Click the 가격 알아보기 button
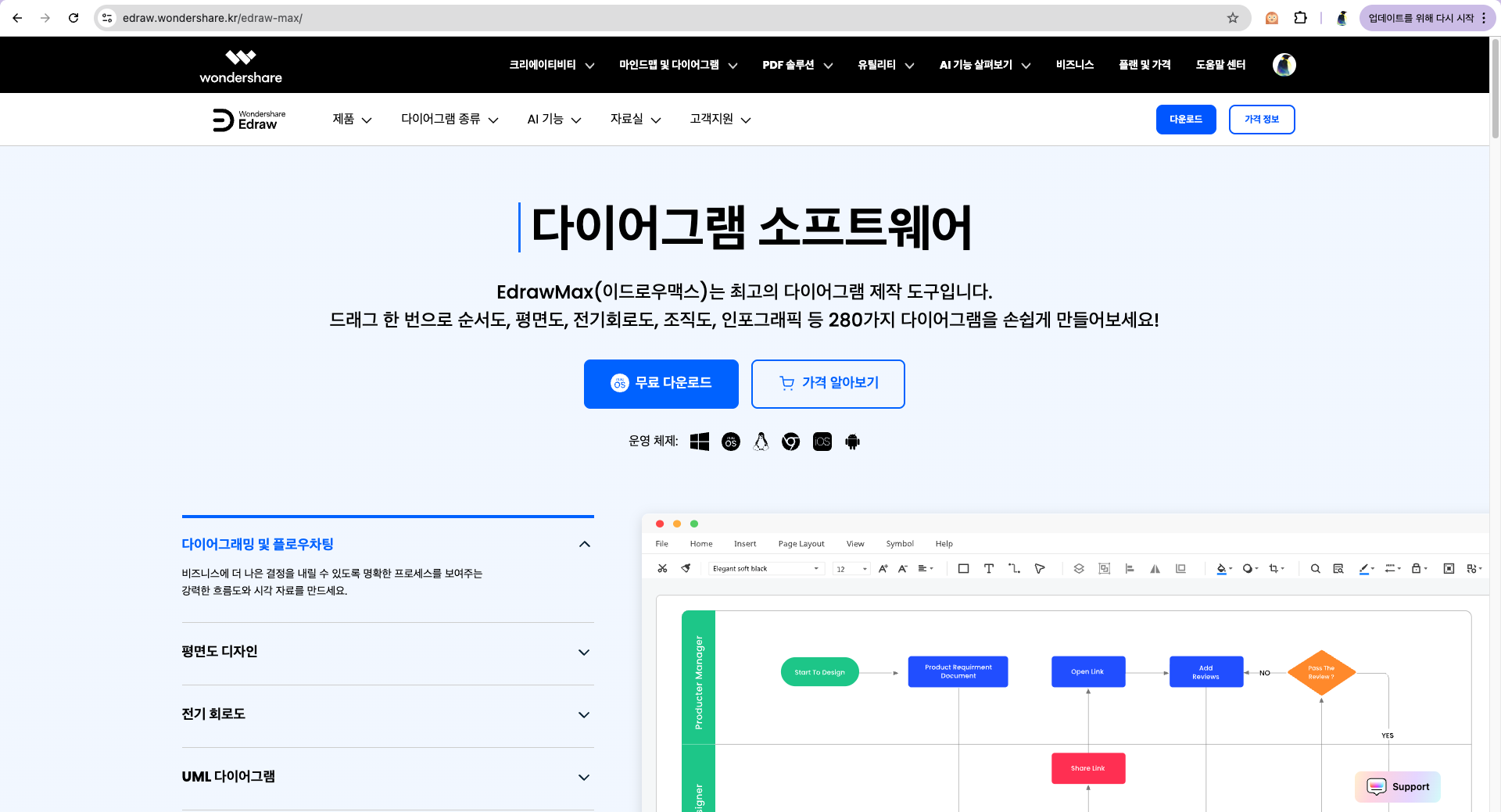Image resolution: width=1501 pixels, height=812 pixels. pos(828,384)
